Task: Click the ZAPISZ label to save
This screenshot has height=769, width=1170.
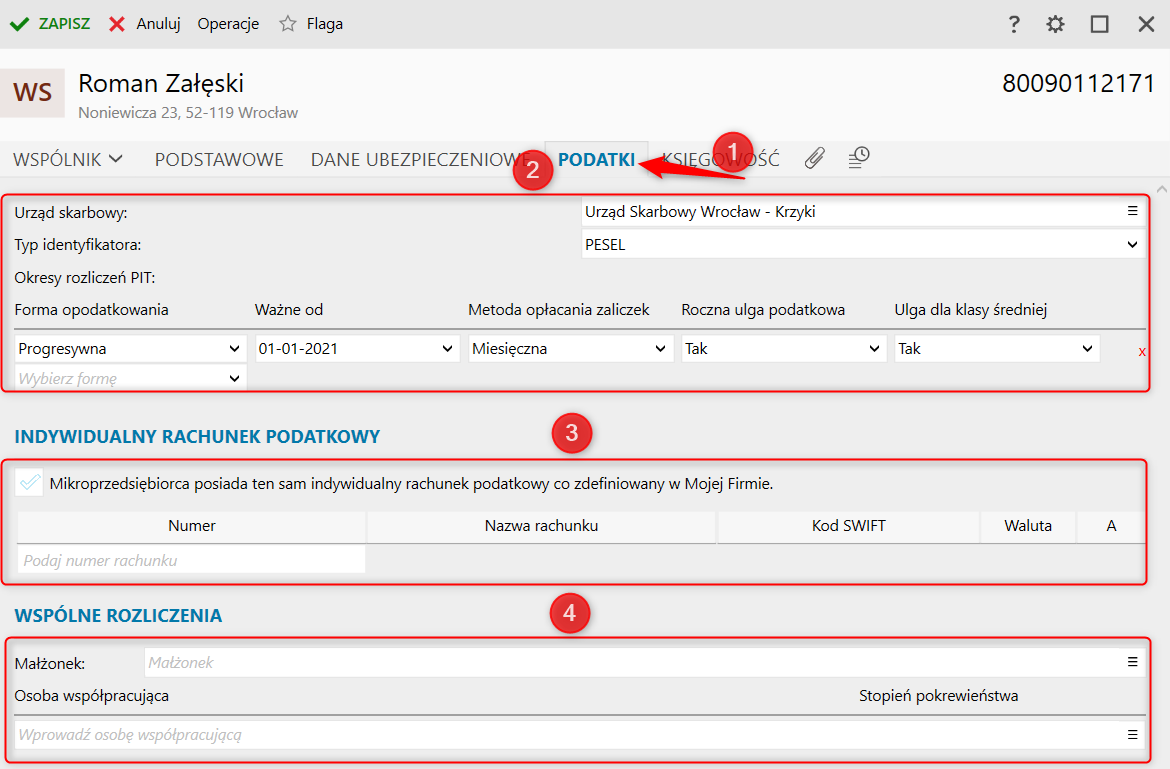Action: coord(64,24)
